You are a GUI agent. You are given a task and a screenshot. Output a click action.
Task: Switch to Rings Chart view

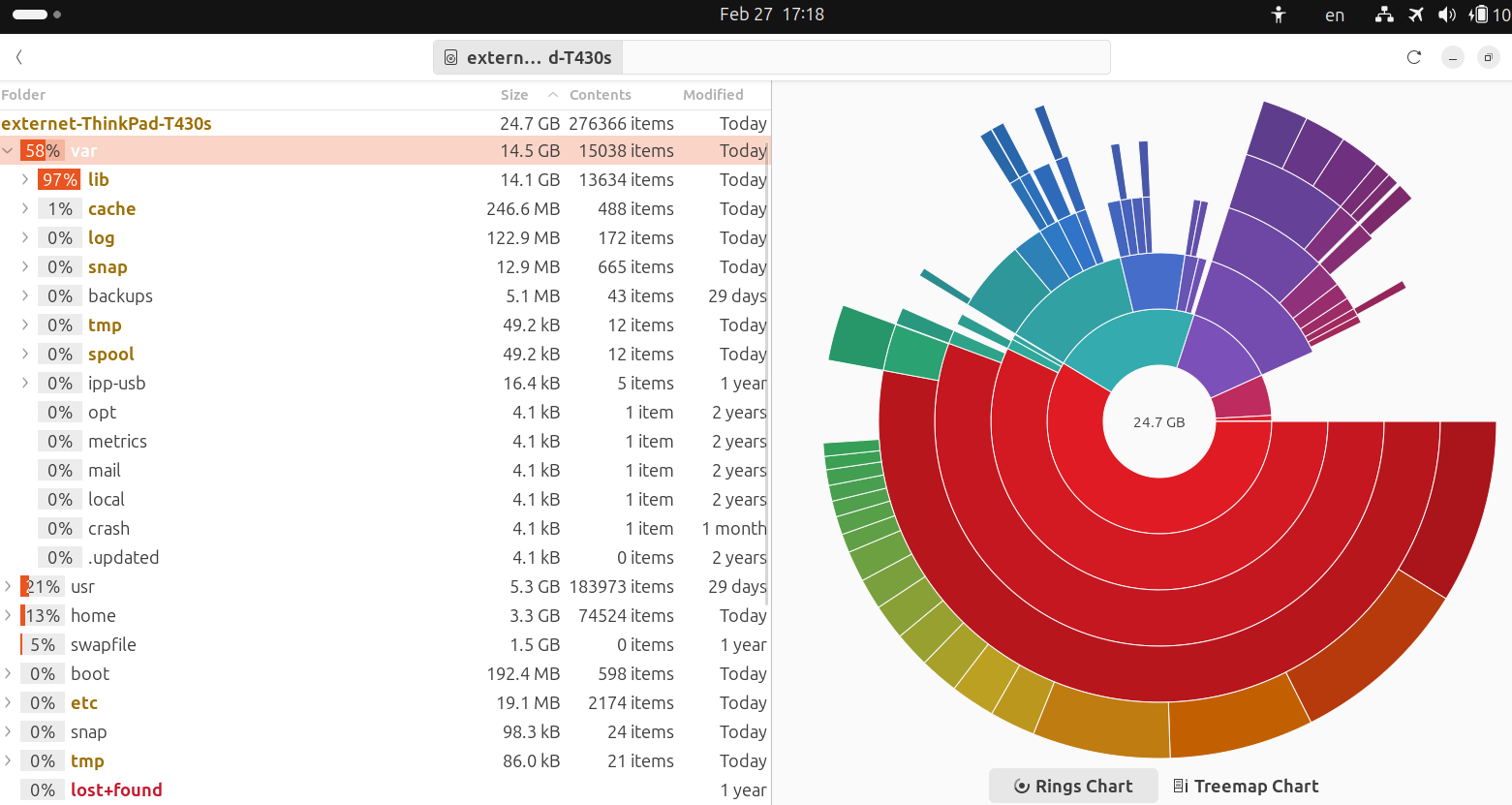pyautogui.click(x=1073, y=786)
